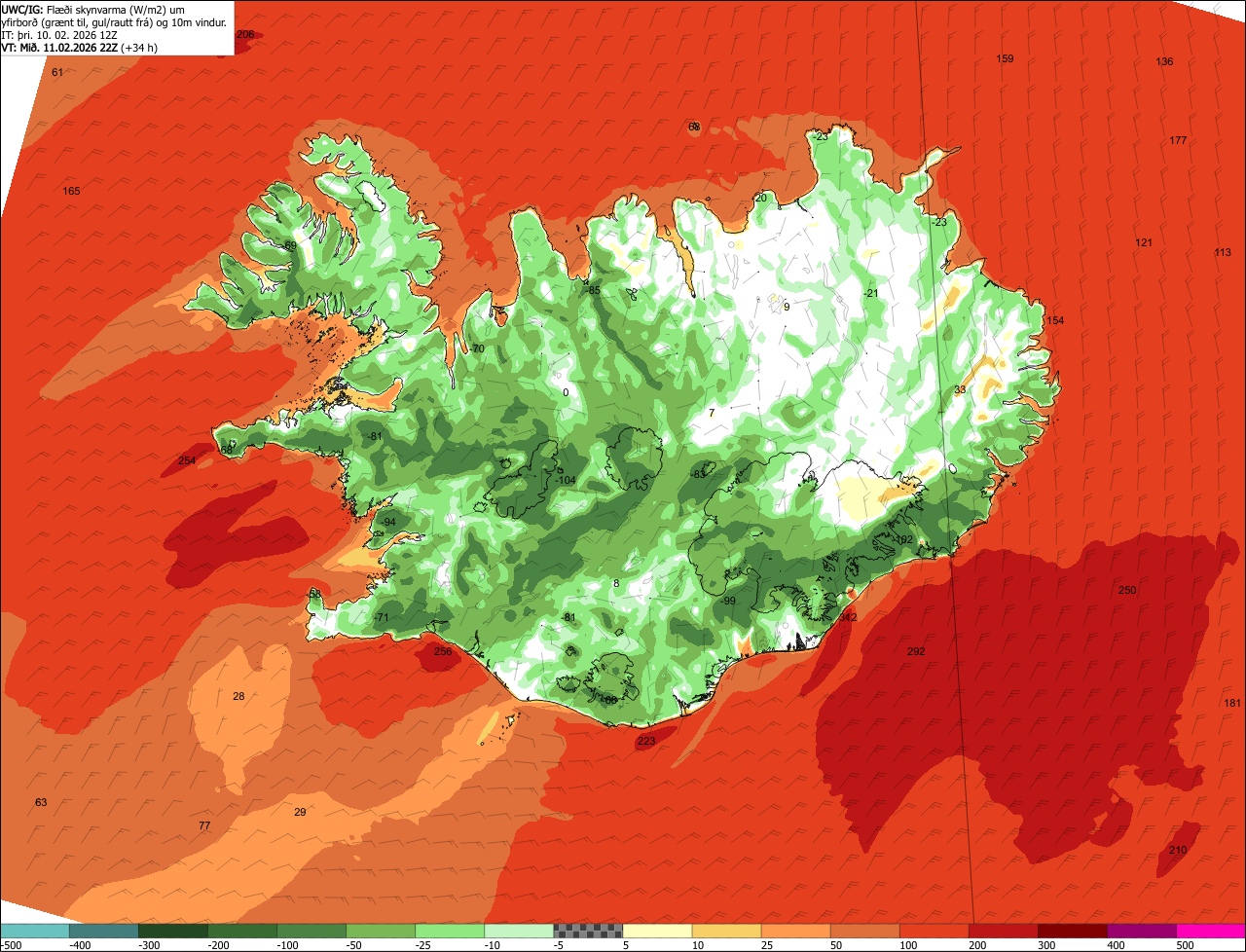The image size is (1246, 952).
Task: Click the map value 61
Action: point(57,72)
